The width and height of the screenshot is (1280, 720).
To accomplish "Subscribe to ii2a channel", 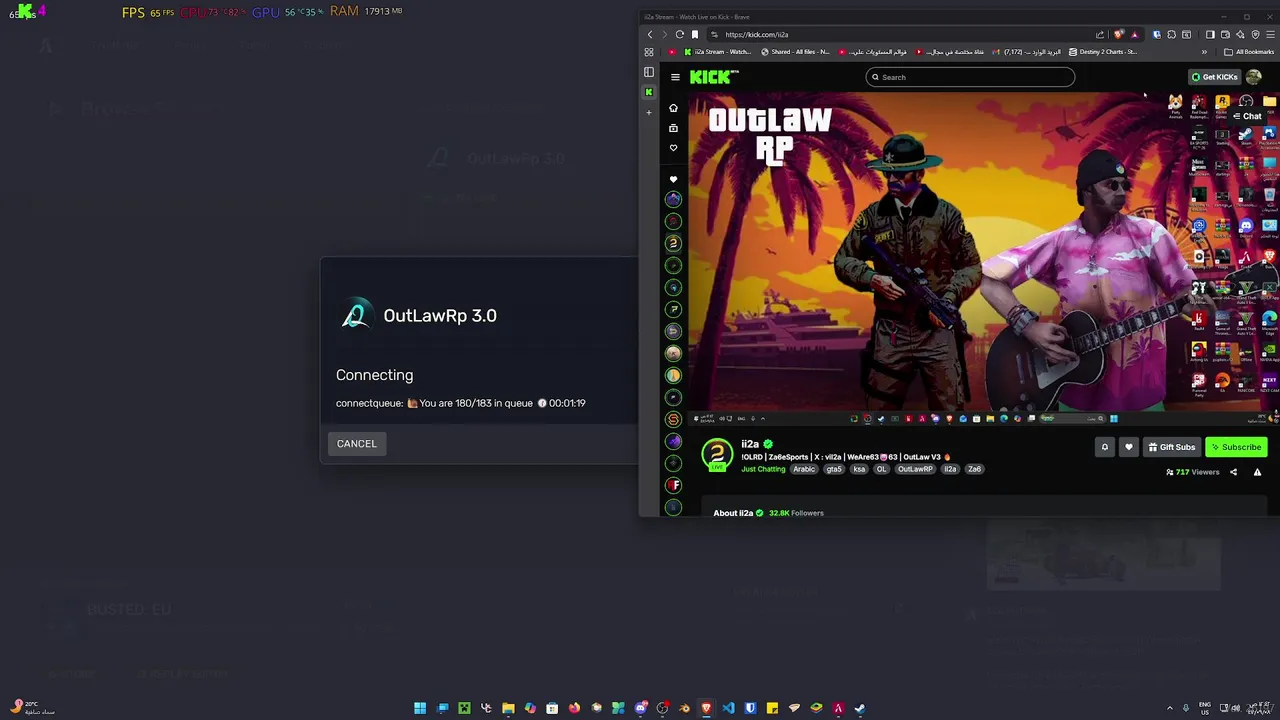I will 1236,447.
